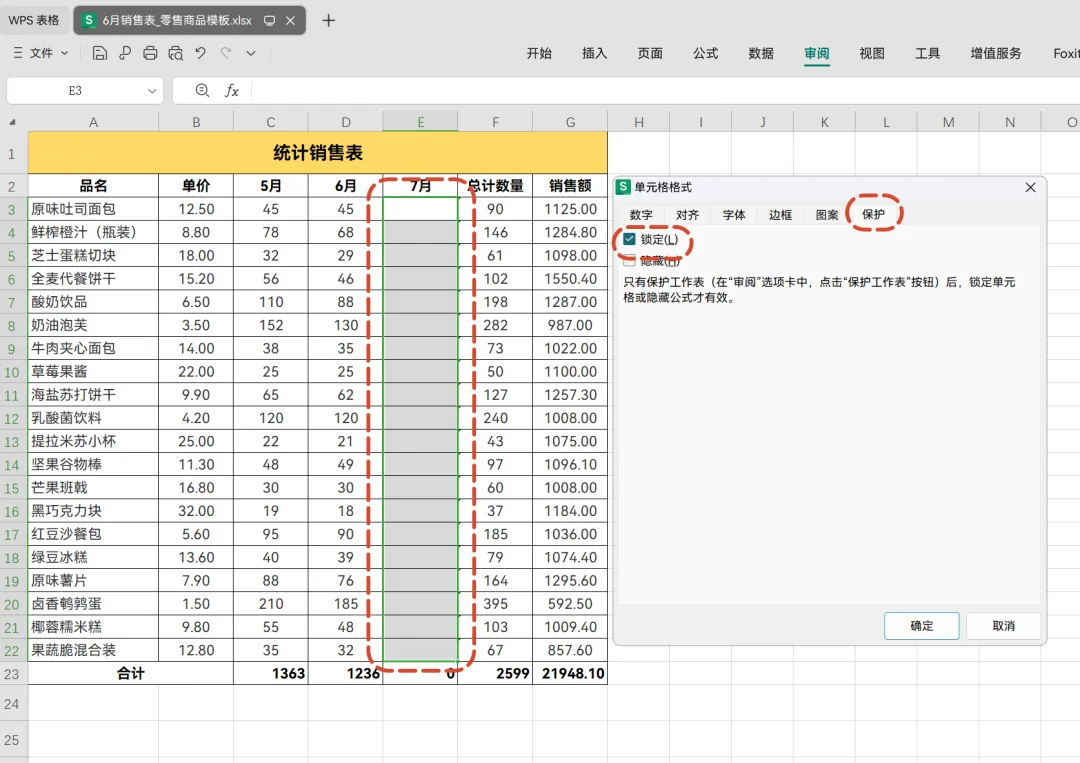The image size is (1080, 763).
Task: Click cell with total 2599
Action: (x=495, y=673)
